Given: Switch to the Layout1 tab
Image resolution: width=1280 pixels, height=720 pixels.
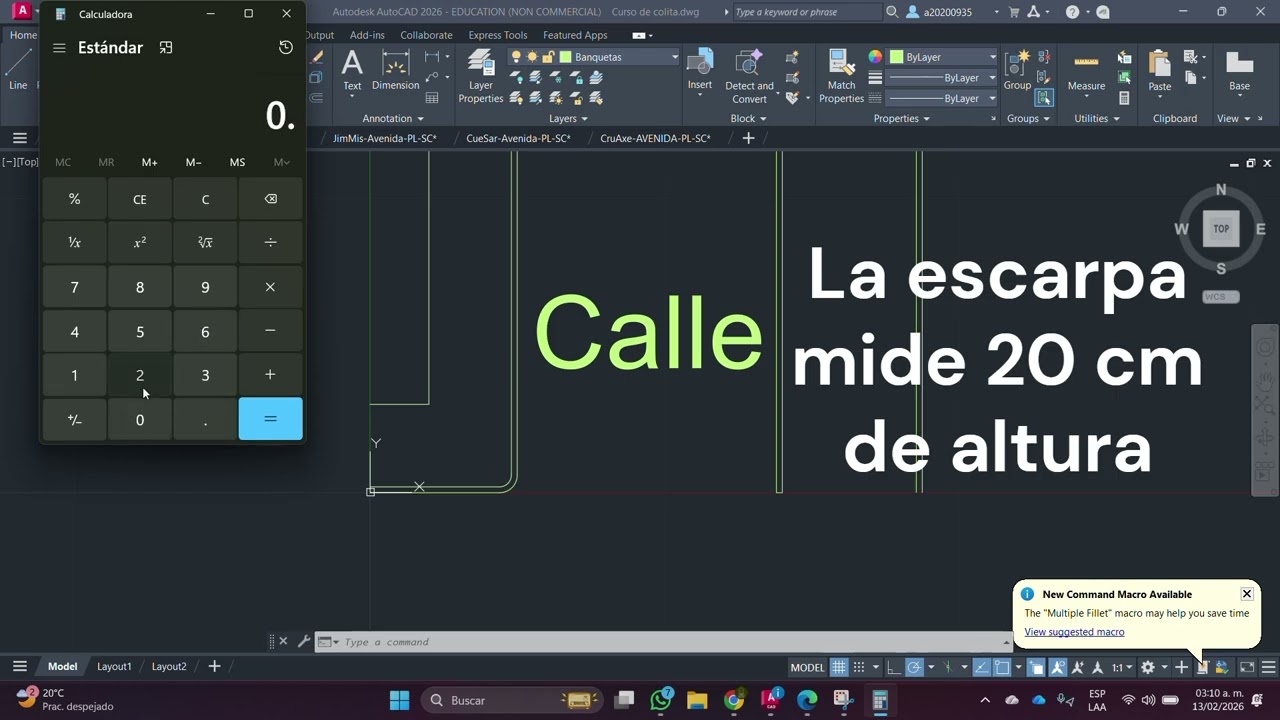Looking at the screenshot, I should [x=114, y=666].
